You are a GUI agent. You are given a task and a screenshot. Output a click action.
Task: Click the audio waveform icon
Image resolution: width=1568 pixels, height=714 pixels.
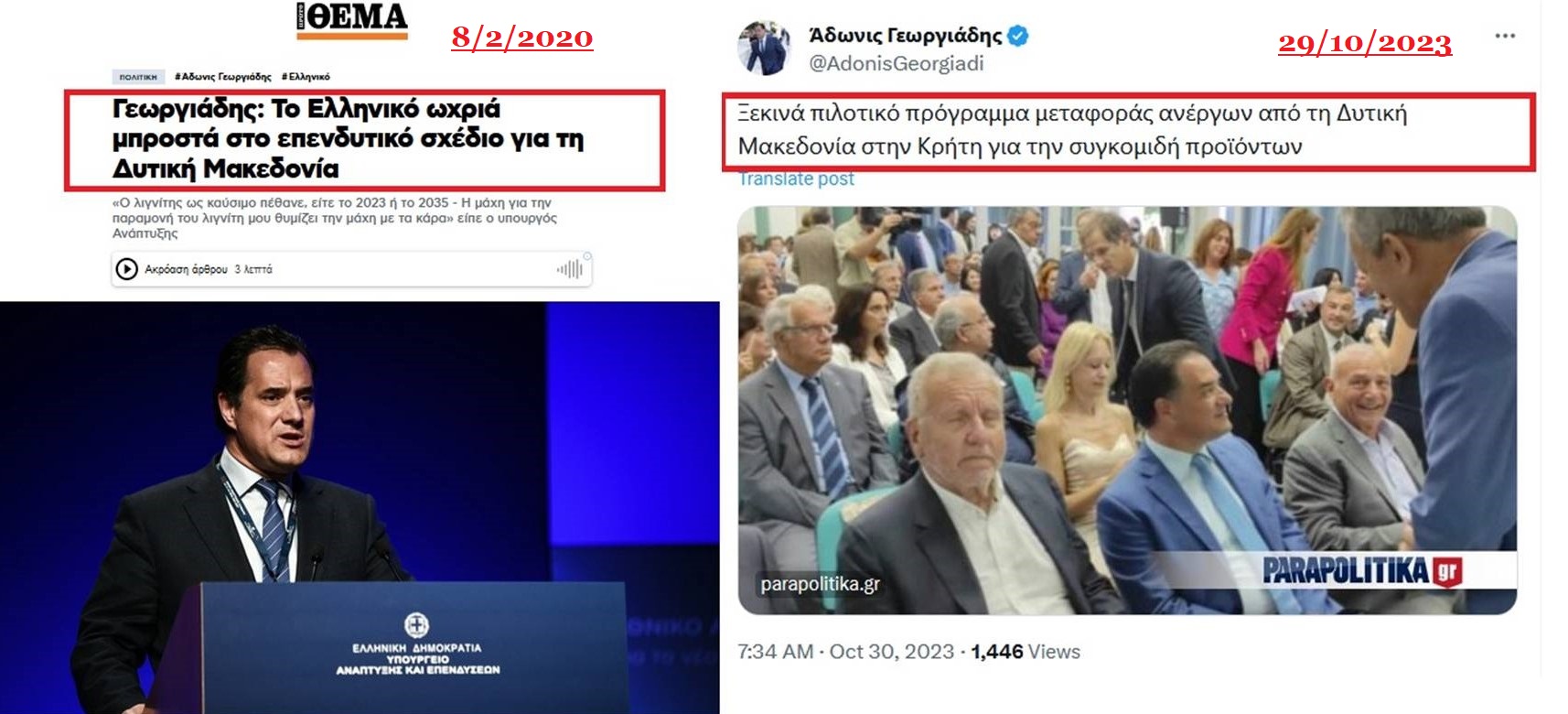point(569,269)
